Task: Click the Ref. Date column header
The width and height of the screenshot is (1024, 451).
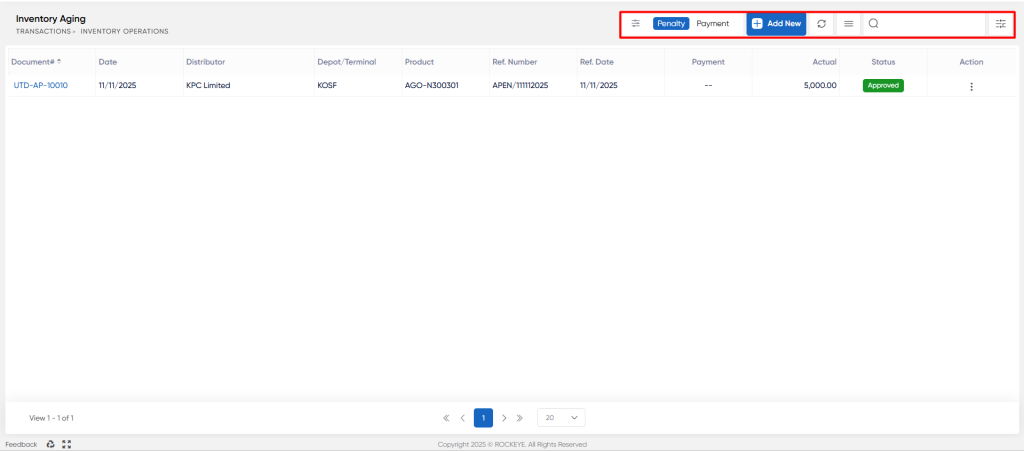Action: pos(597,62)
